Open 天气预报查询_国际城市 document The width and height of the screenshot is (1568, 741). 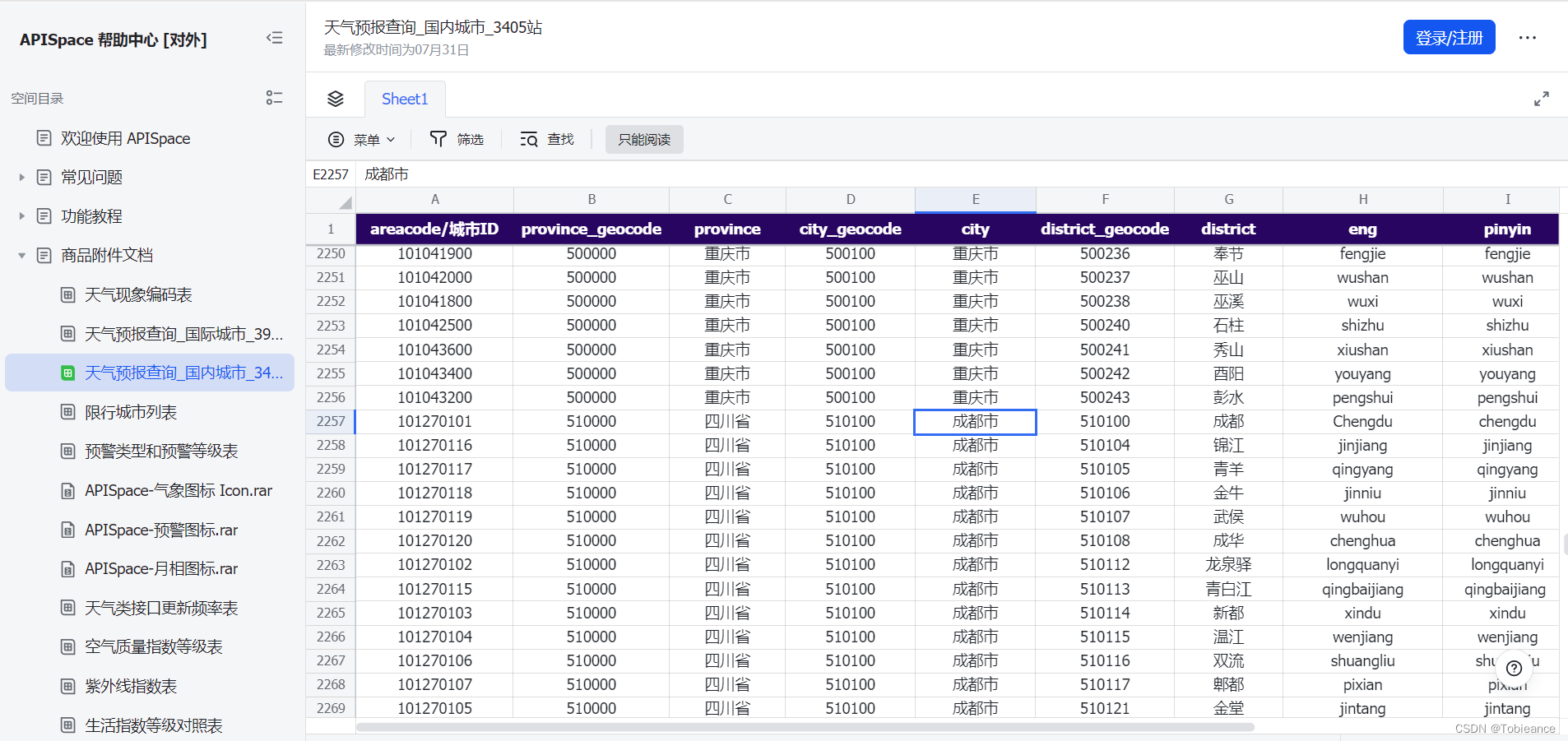(183, 334)
